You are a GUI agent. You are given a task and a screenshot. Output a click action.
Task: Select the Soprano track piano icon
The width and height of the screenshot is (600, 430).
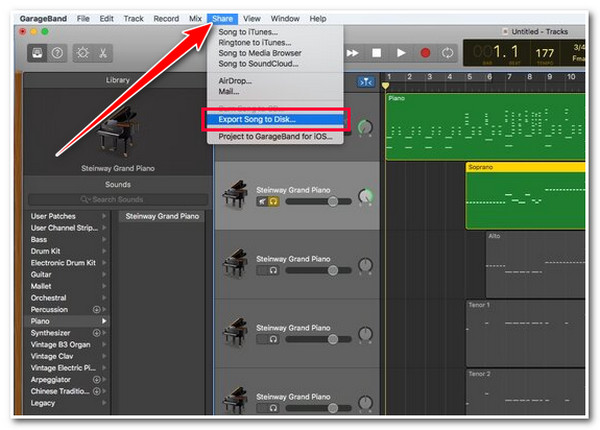pyautogui.click(x=235, y=195)
